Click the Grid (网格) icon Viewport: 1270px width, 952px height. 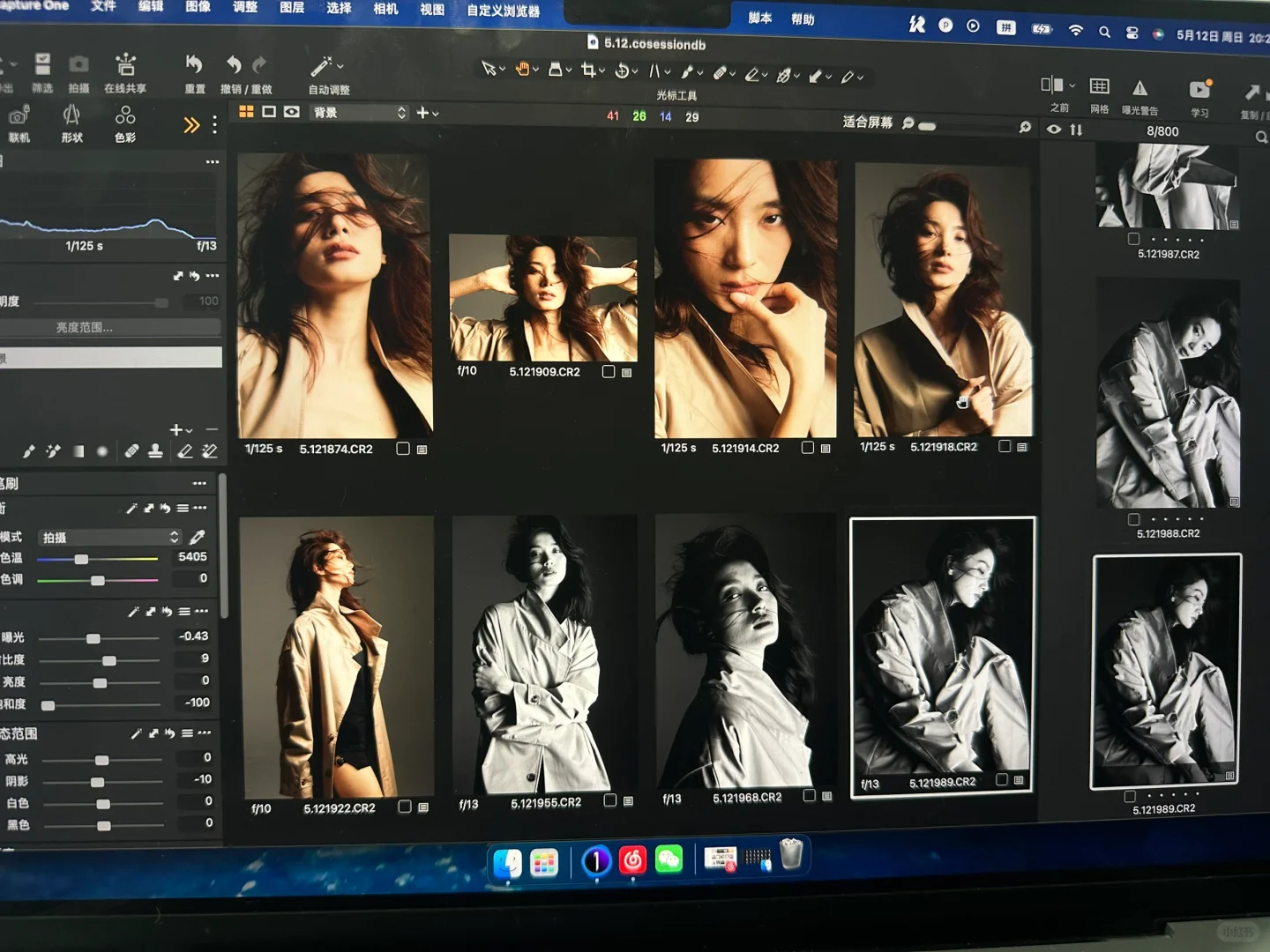[1099, 86]
